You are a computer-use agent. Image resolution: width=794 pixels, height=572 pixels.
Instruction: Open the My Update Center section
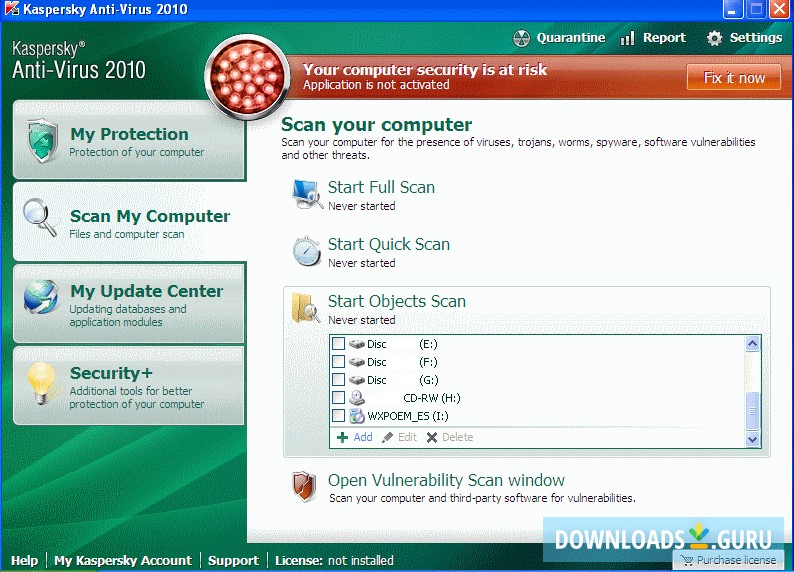click(129, 303)
